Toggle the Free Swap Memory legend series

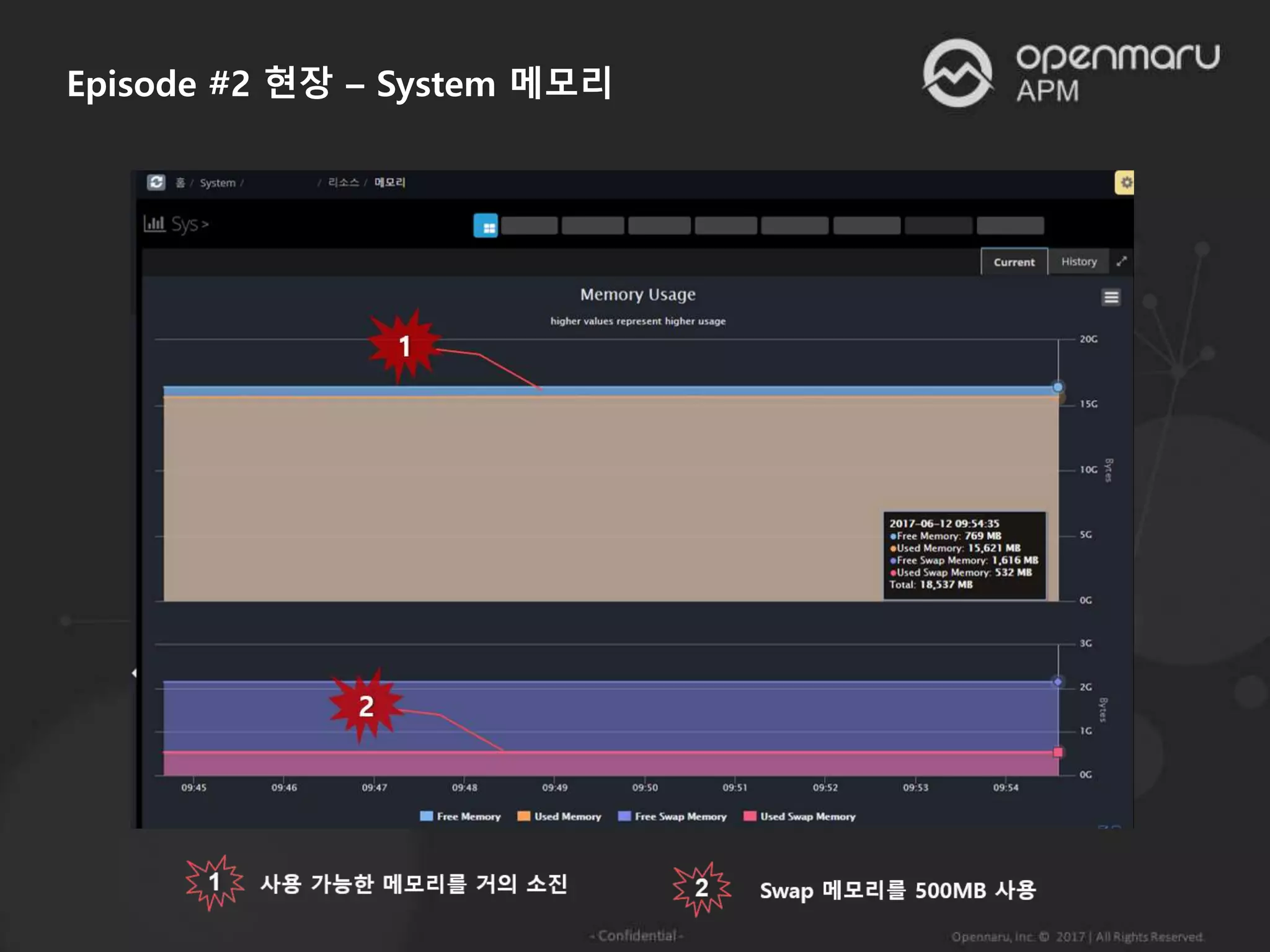[672, 816]
